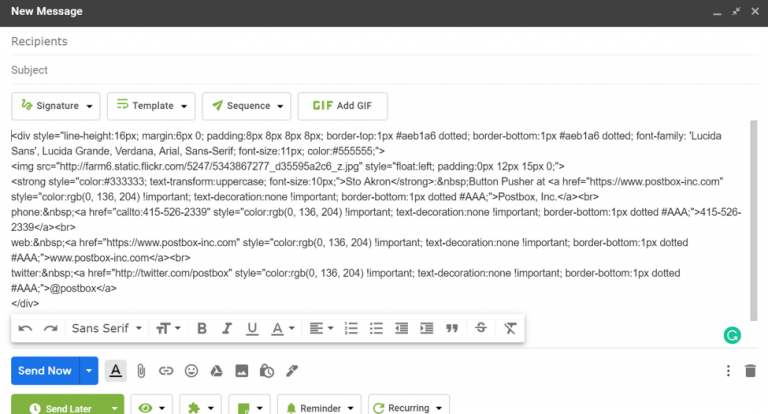The width and height of the screenshot is (768, 414).
Task: Open the Grammarly widget
Action: click(x=731, y=337)
